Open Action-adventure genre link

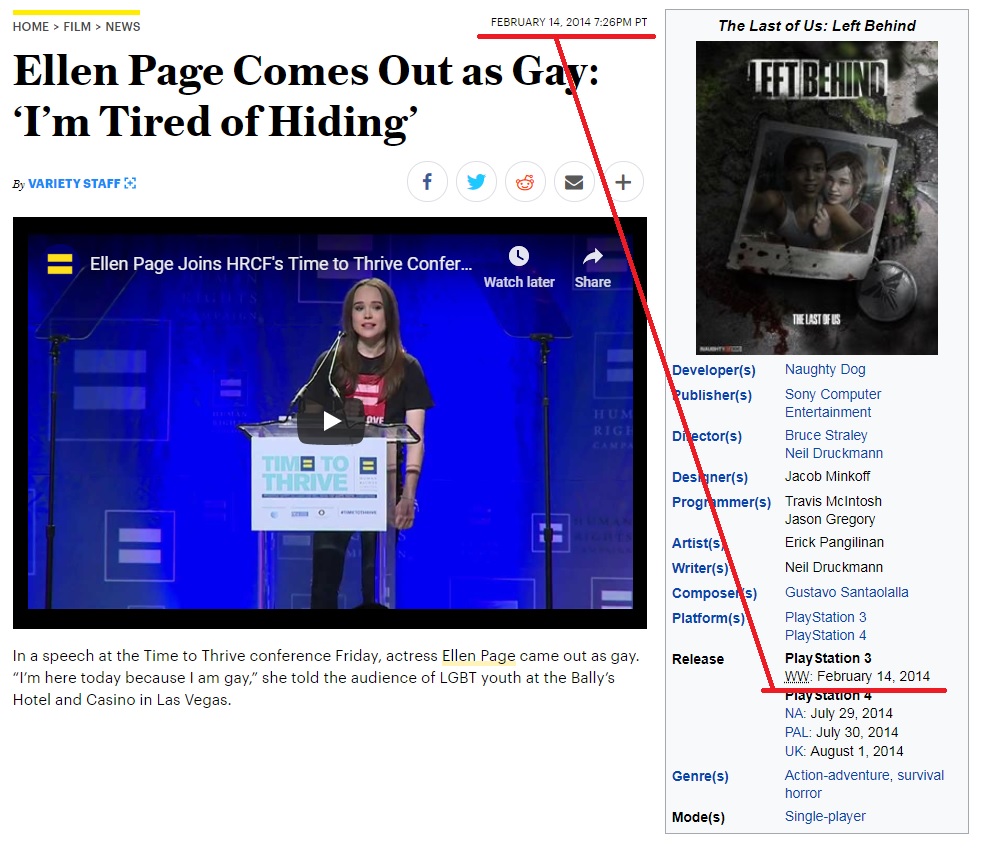pos(836,775)
